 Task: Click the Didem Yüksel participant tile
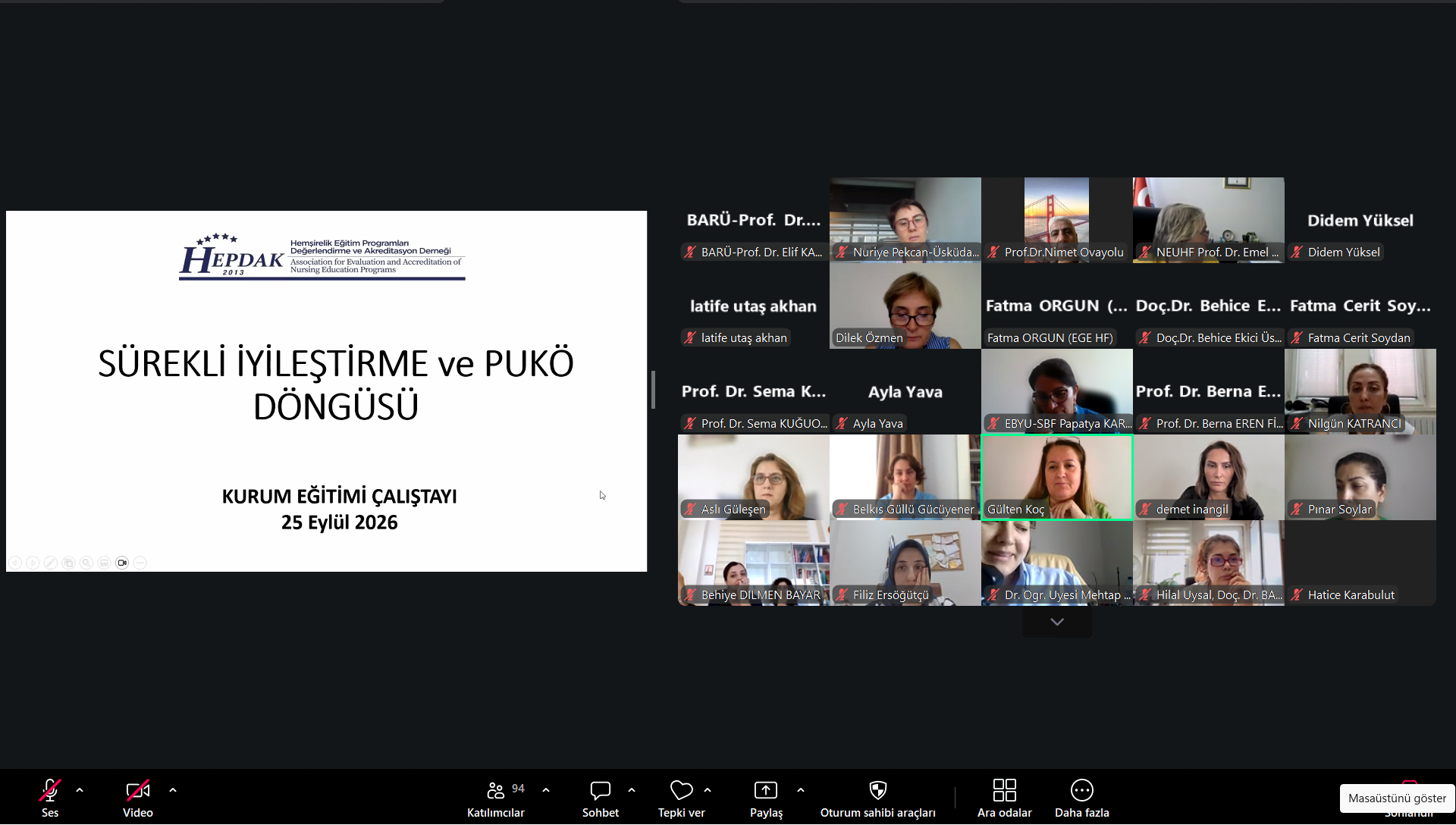[1360, 220]
